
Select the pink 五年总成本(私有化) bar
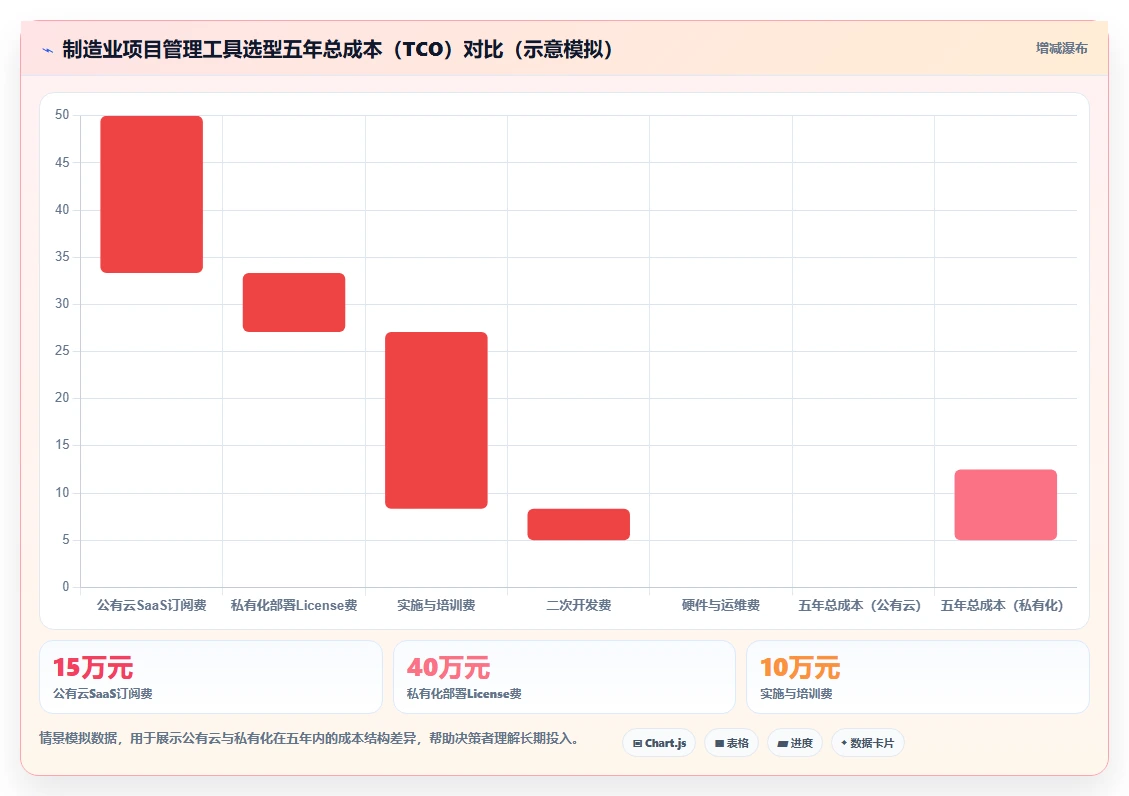coord(1006,505)
